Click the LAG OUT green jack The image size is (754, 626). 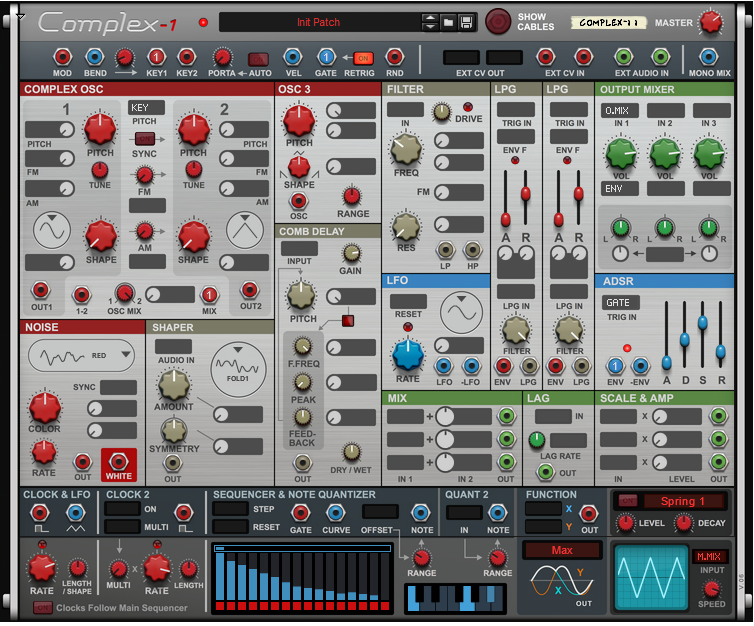pyautogui.click(x=545, y=472)
